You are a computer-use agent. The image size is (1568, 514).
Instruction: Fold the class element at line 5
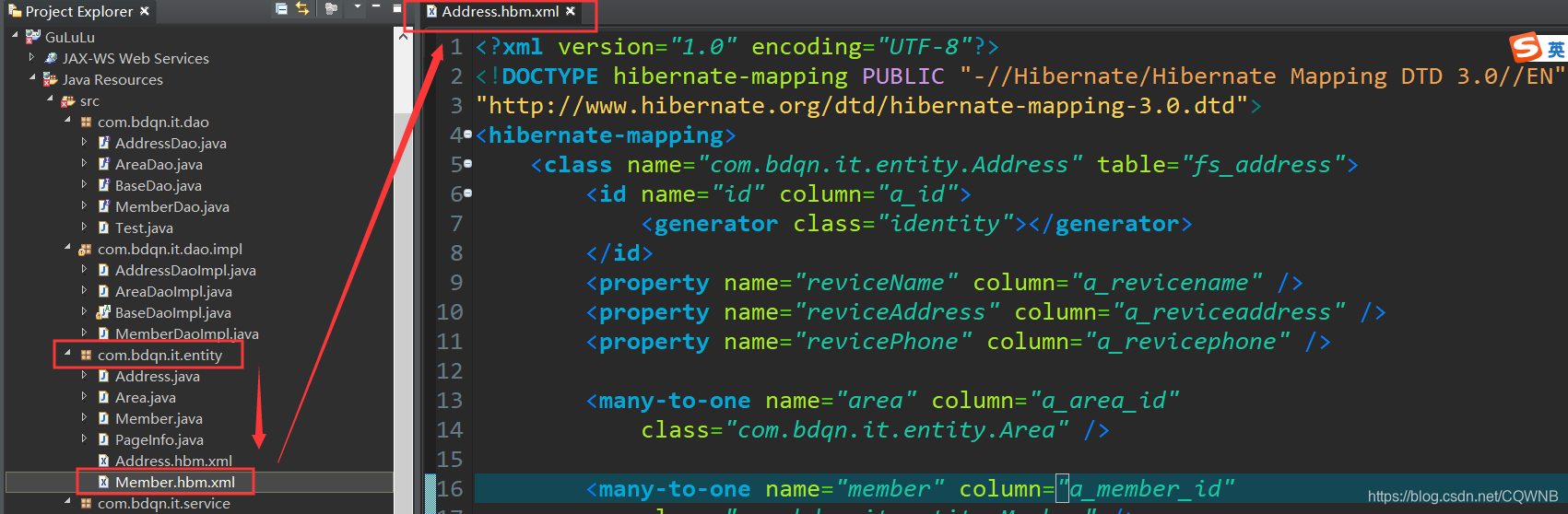468,164
